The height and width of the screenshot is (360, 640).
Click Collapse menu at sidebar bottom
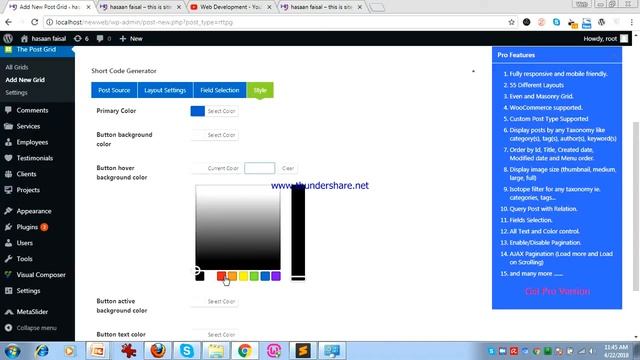37,328
